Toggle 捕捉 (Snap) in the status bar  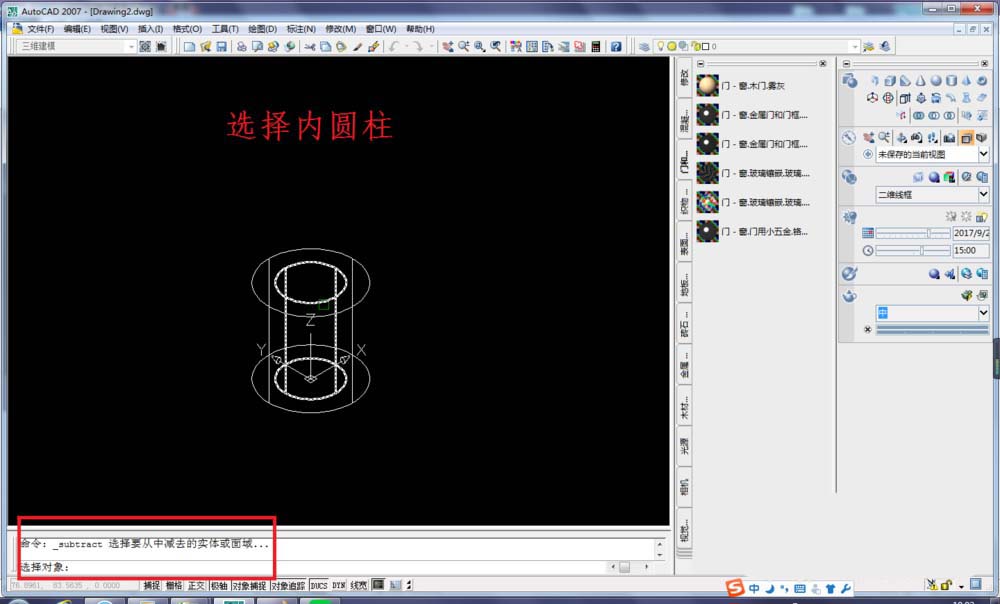[x=152, y=585]
